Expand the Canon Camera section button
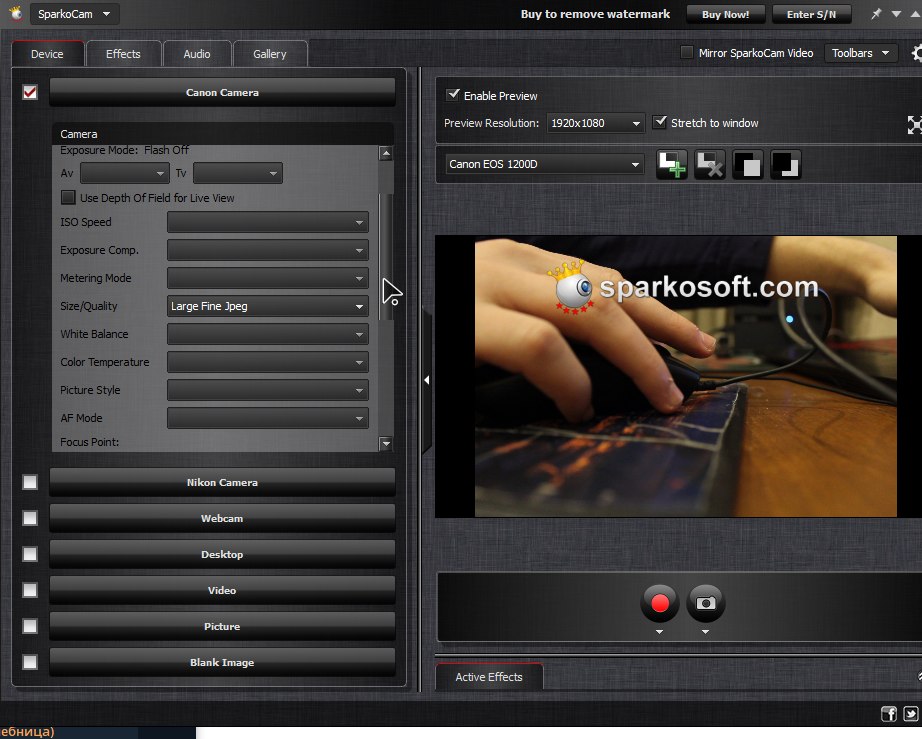Screen dimensions: 922x739 [x=222, y=92]
